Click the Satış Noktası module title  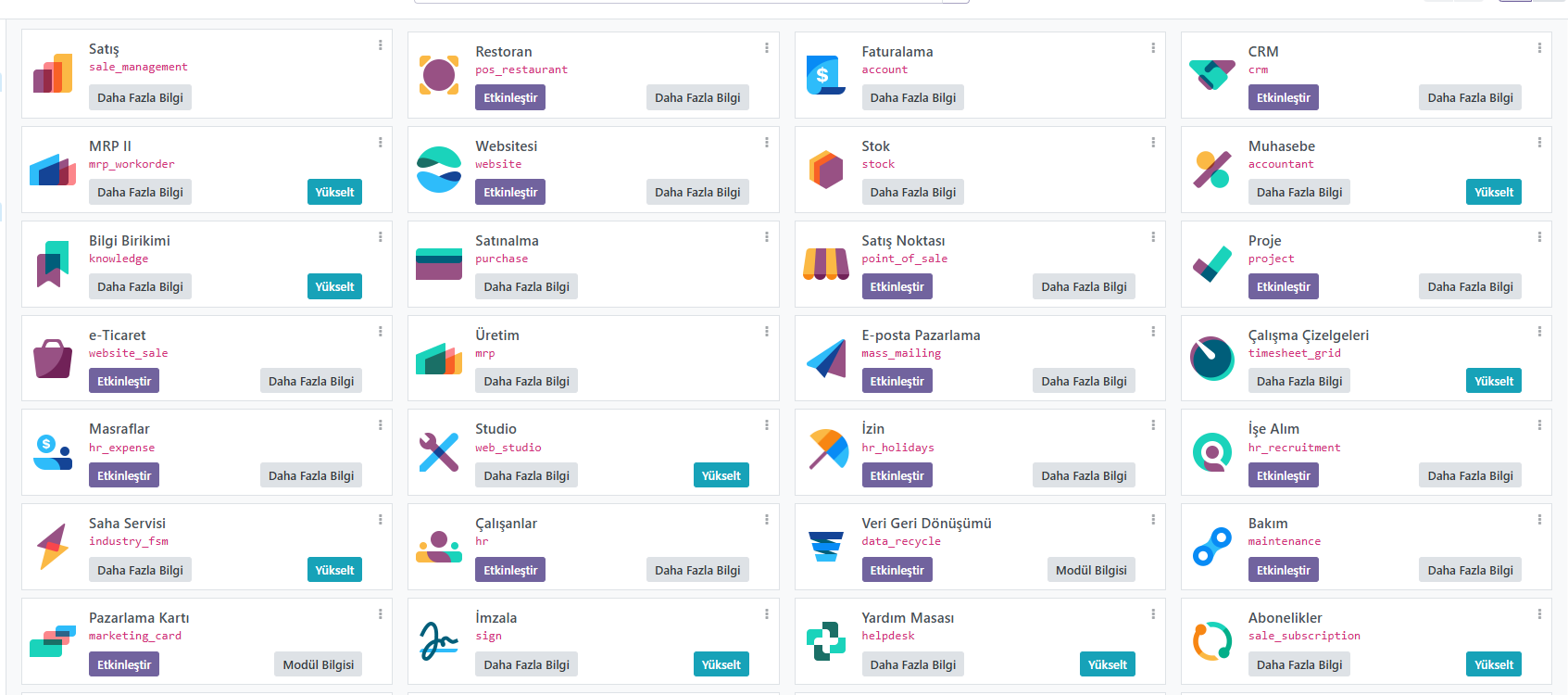pos(903,241)
